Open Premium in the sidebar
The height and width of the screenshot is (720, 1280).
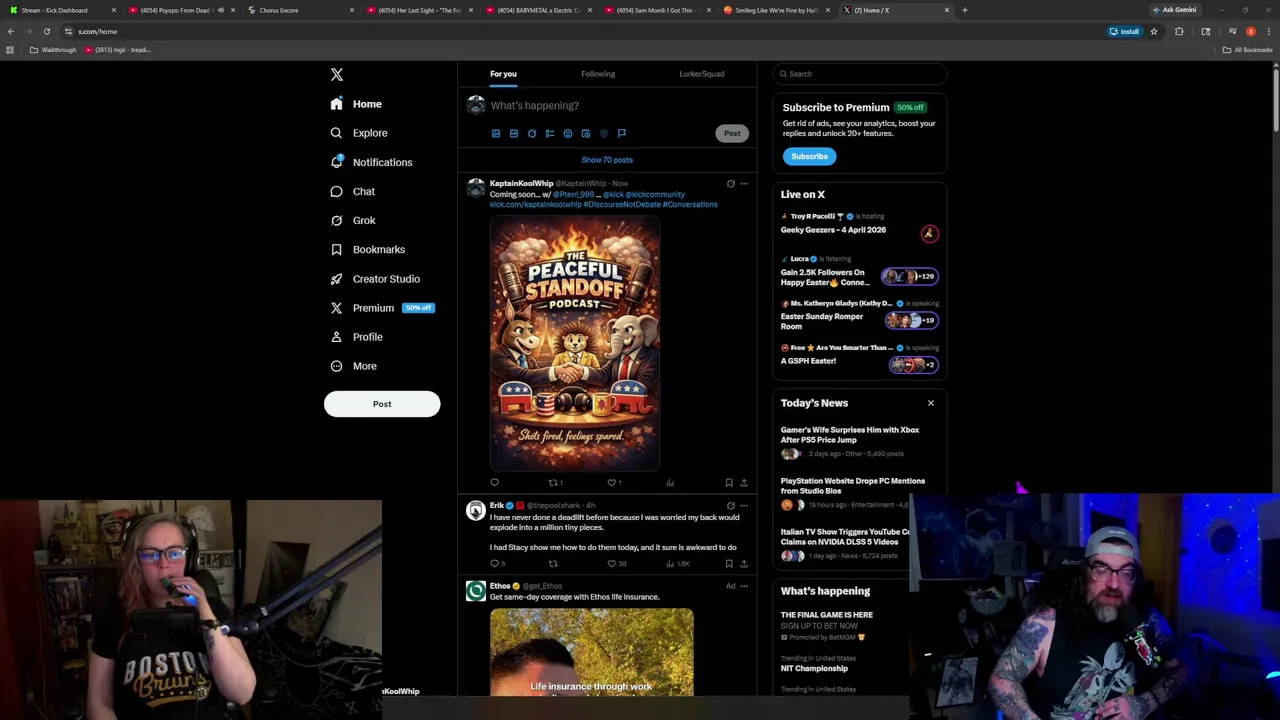(x=381, y=308)
